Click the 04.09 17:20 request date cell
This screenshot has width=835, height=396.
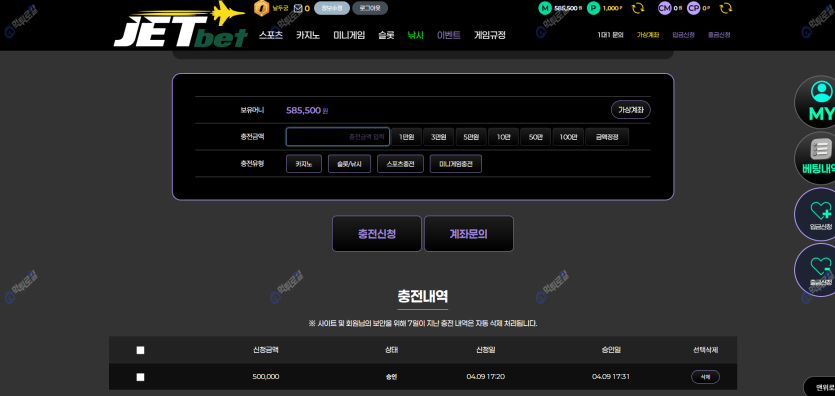[486, 377]
